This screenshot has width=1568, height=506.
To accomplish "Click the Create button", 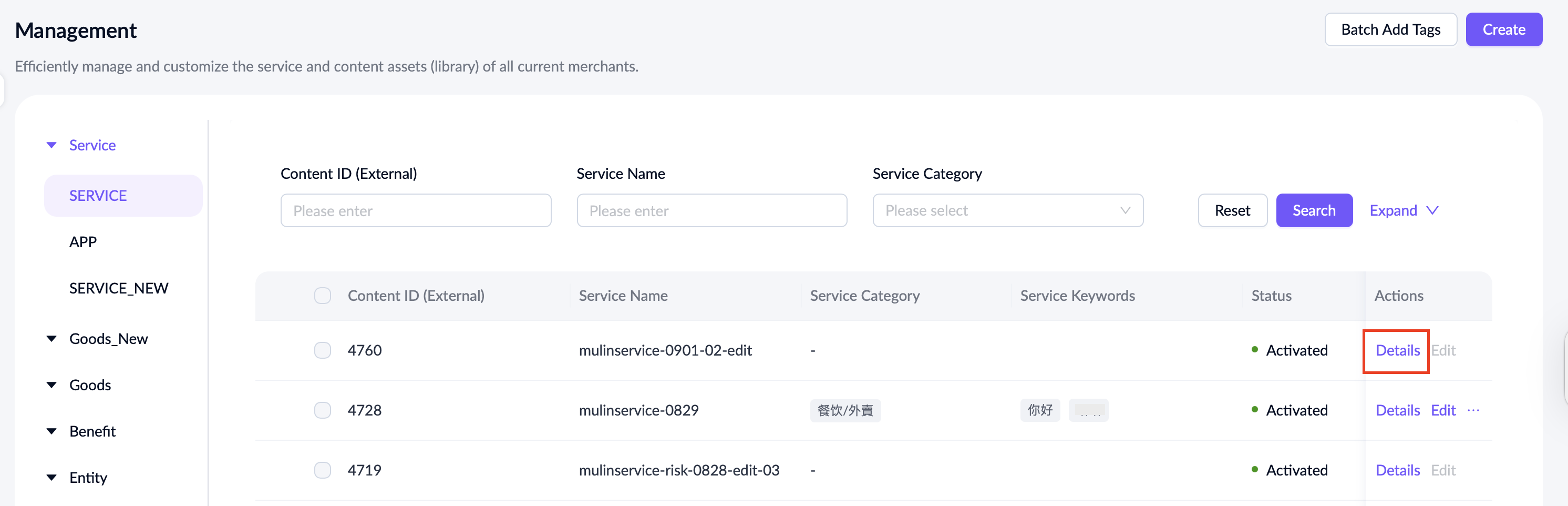I will 1503,30.
